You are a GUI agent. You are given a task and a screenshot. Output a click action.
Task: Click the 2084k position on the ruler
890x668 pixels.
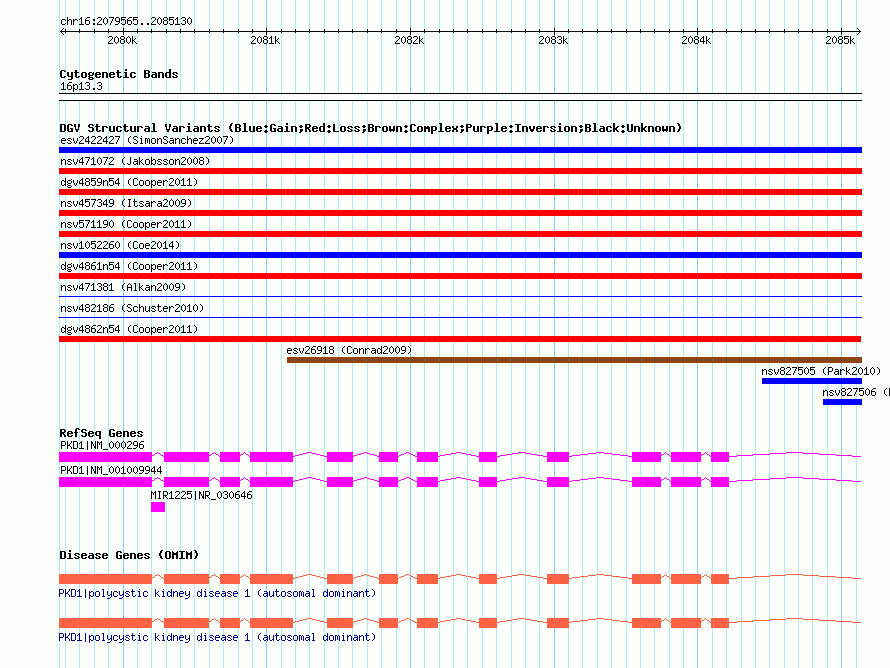coord(696,40)
